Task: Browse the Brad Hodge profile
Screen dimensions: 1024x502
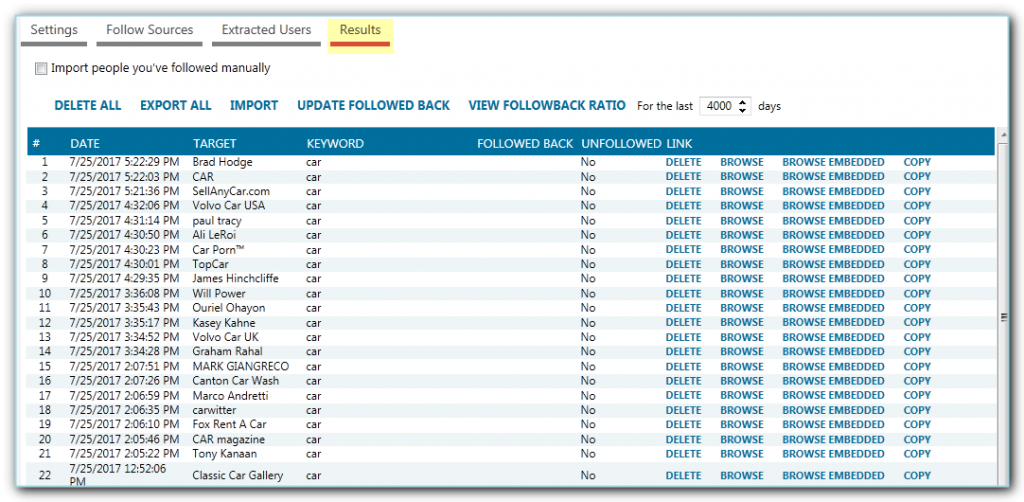Action: (742, 162)
